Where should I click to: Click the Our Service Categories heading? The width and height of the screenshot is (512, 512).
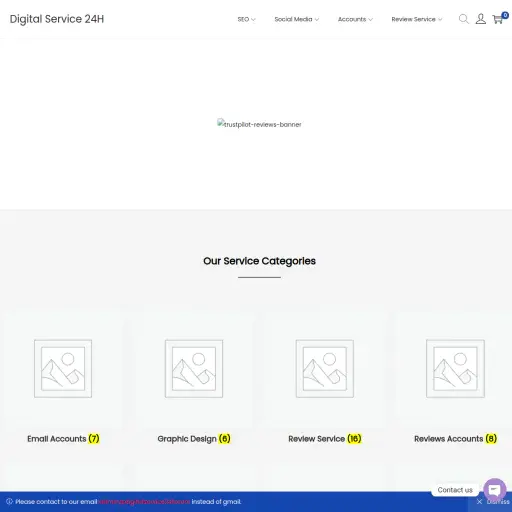[x=259, y=261]
